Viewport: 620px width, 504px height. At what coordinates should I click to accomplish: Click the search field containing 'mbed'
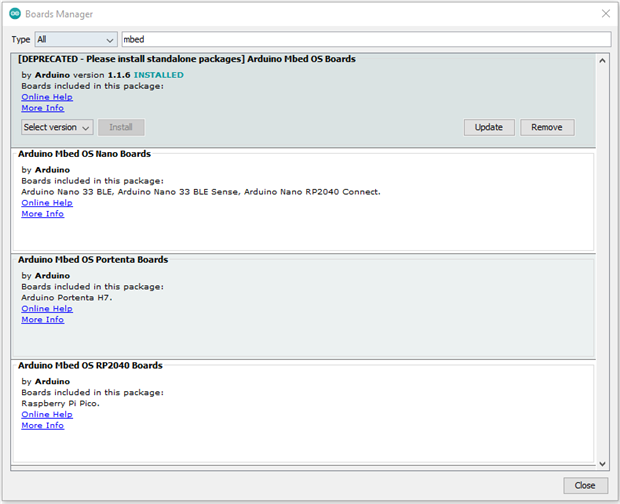[366, 40]
